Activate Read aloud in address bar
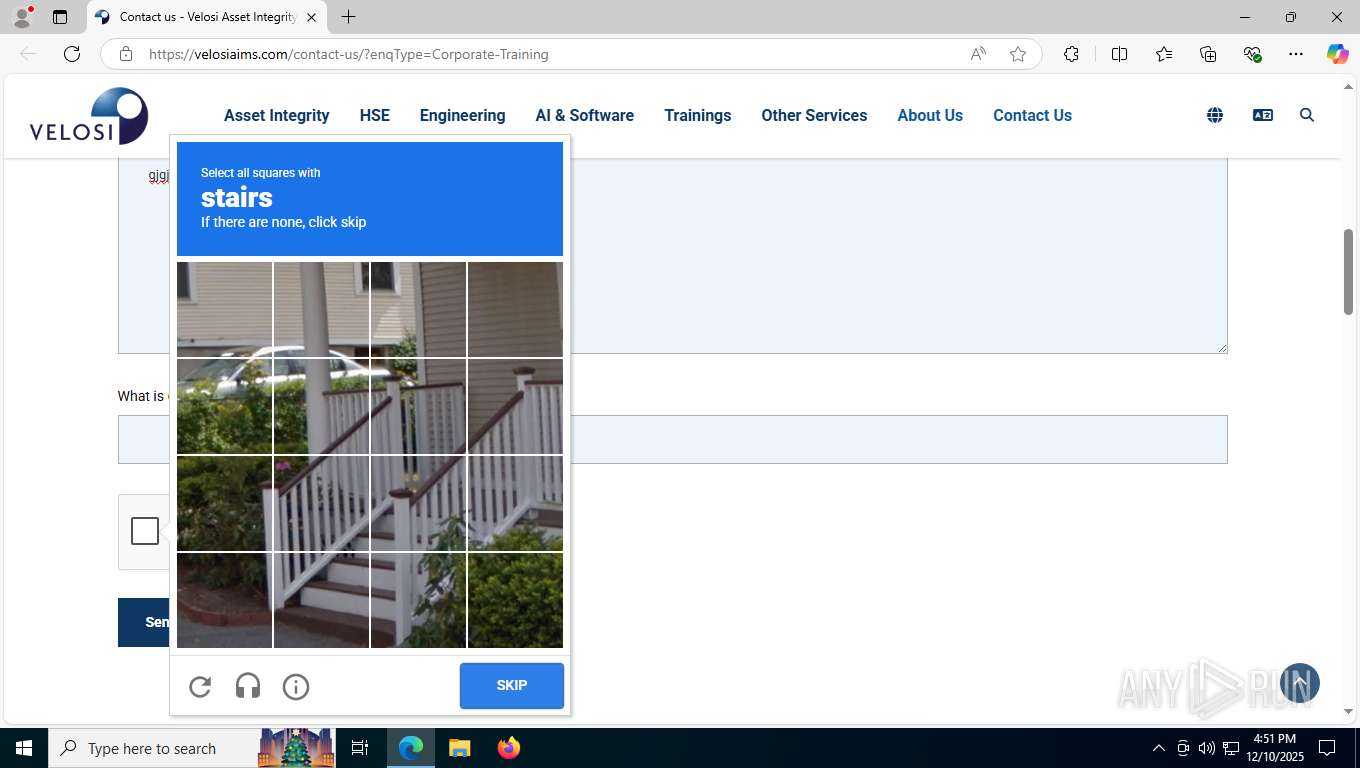1360x768 pixels. [978, 54]
